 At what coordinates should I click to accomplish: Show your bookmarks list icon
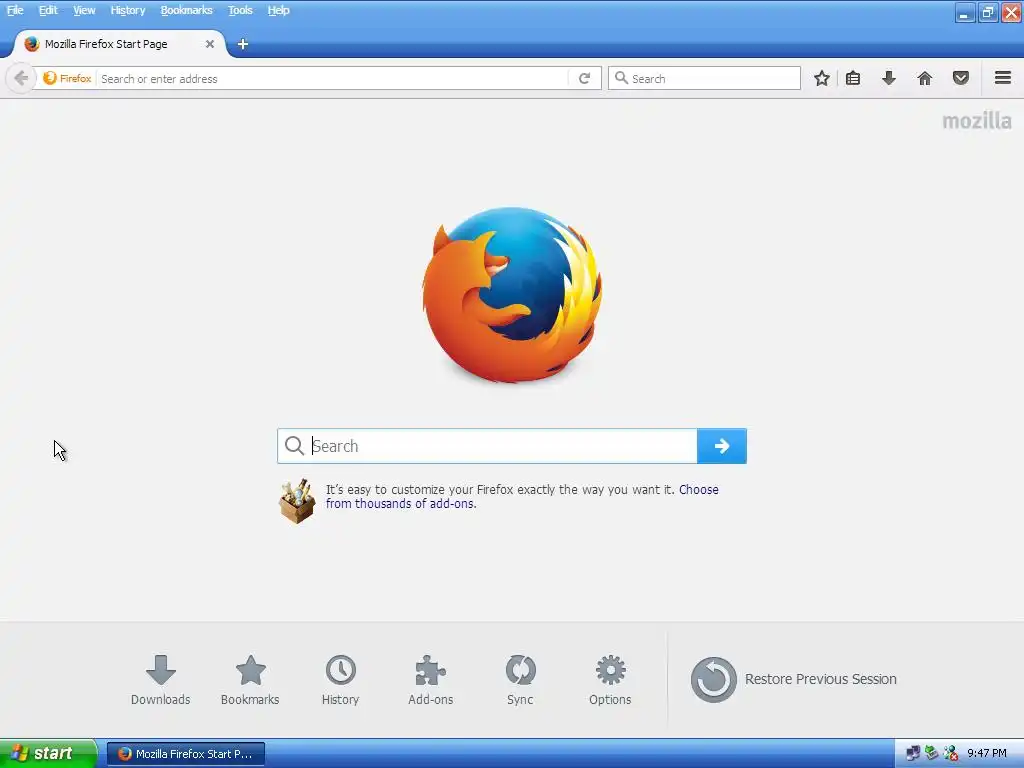[853, 78]
